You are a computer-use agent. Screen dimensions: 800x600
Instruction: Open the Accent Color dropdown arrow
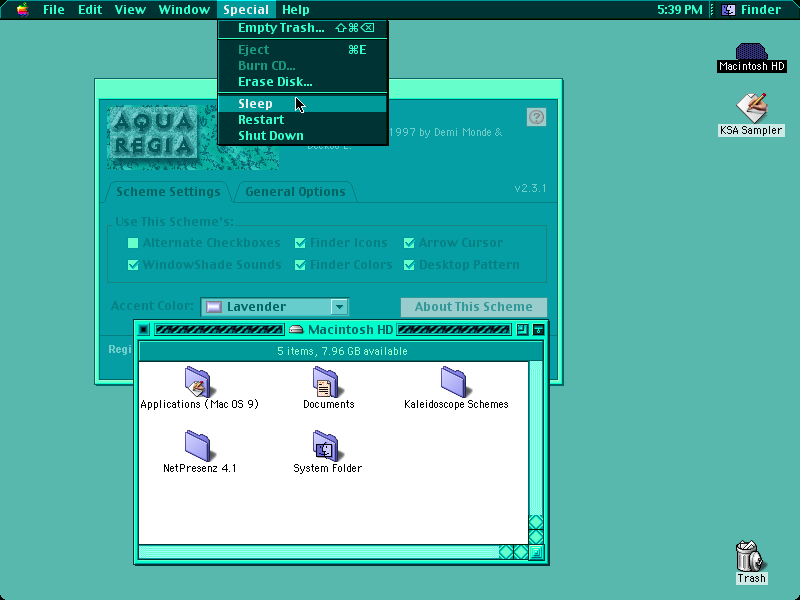tap(339, 307)
